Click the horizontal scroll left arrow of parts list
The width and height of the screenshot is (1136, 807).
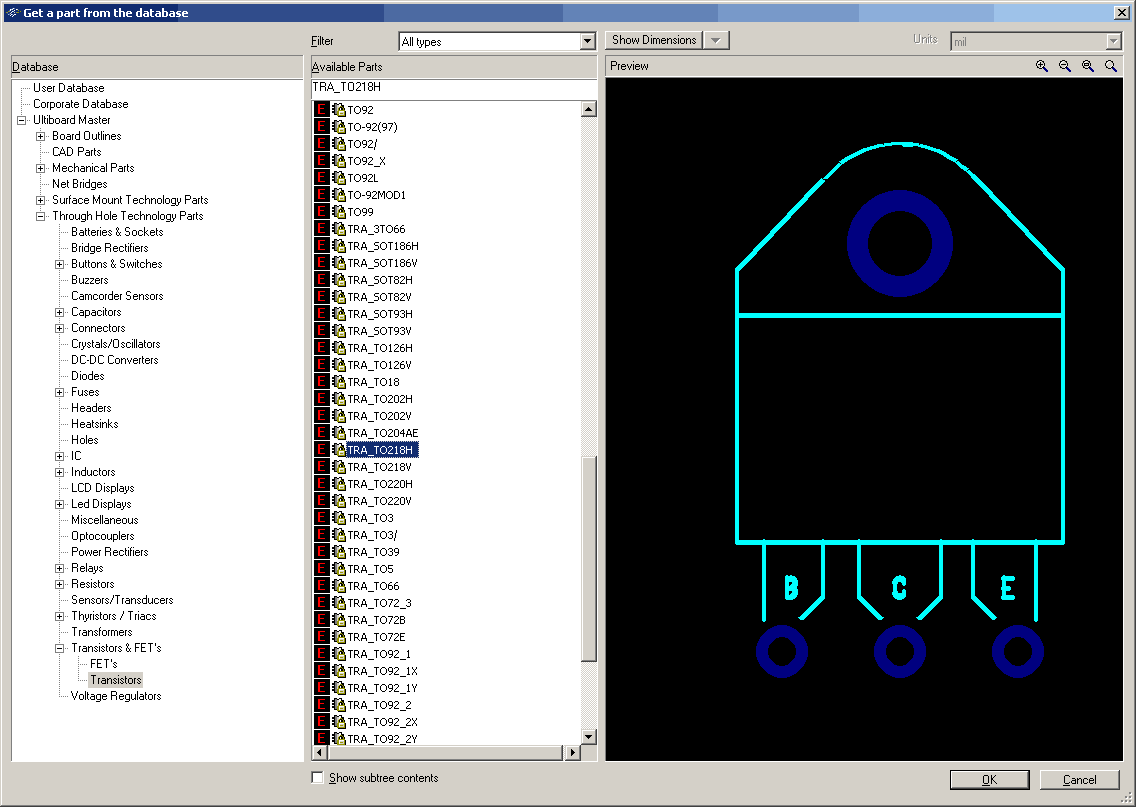coord(319,753)
